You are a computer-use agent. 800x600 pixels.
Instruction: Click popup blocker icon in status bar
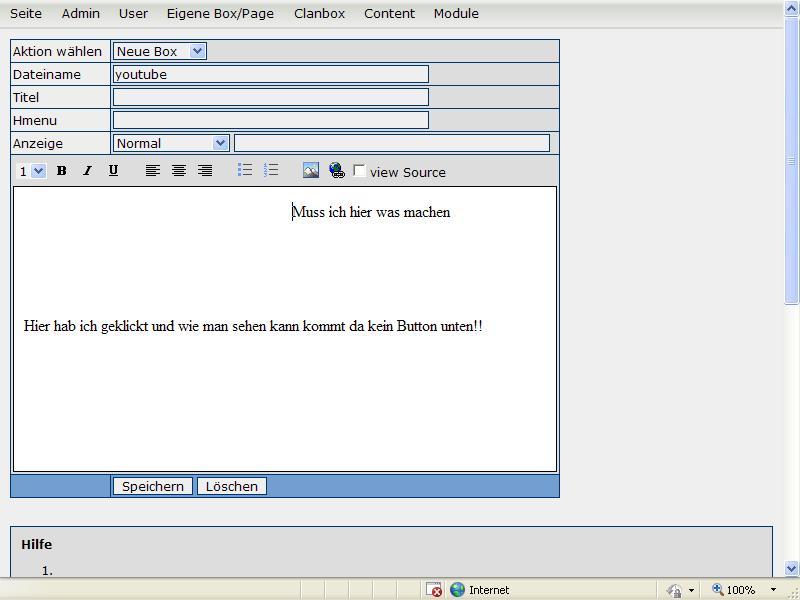click(434, 590)
